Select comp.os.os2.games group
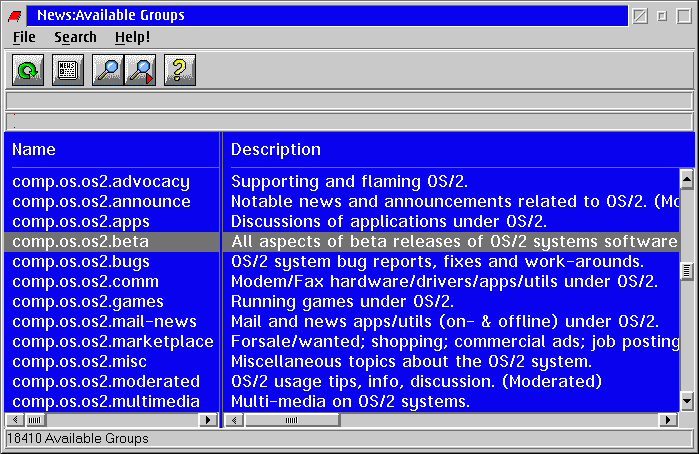This screenshot has width=699, height=454. (88, 302)
